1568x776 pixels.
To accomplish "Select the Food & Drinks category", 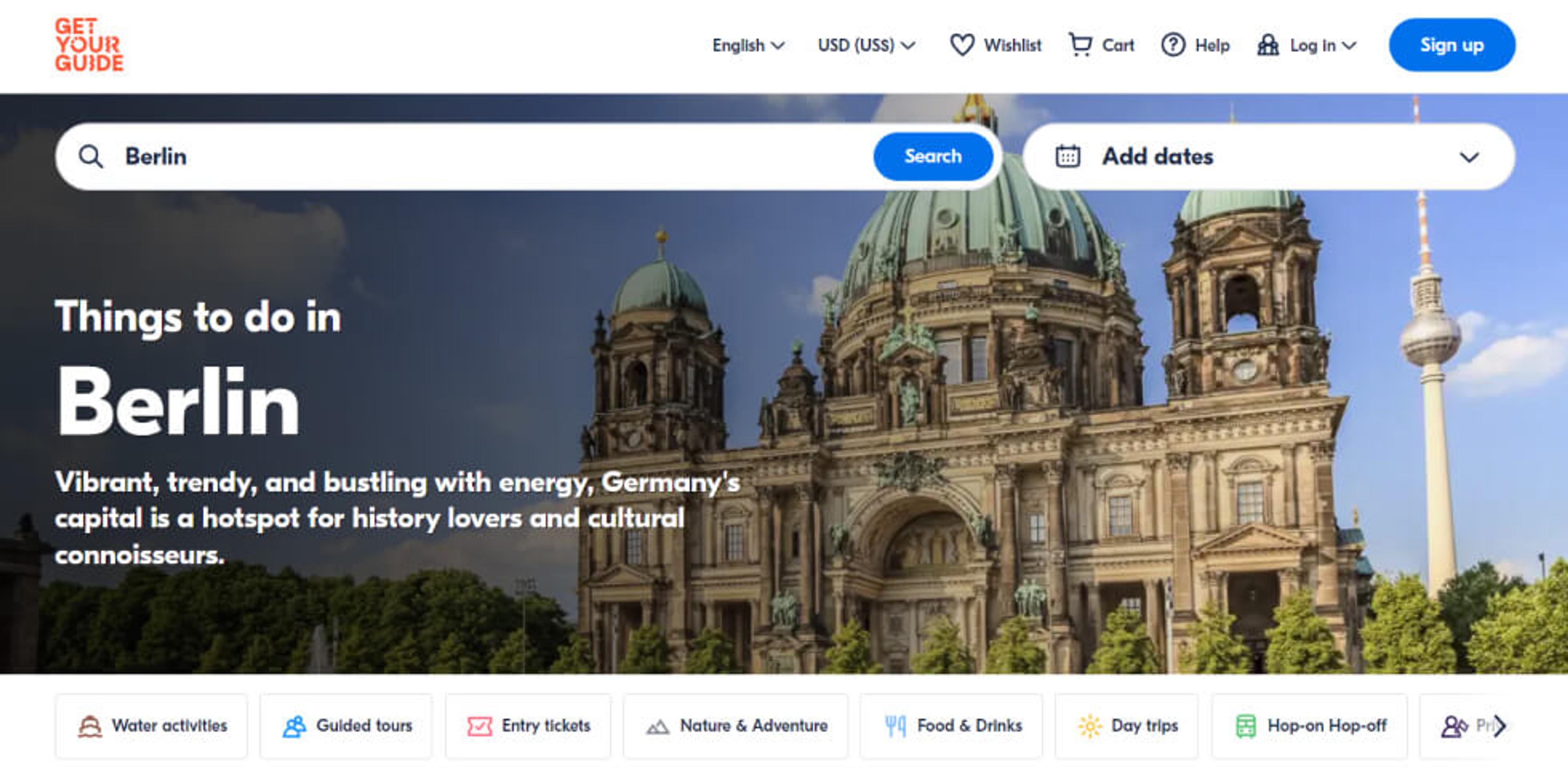I will click(951, 726).
